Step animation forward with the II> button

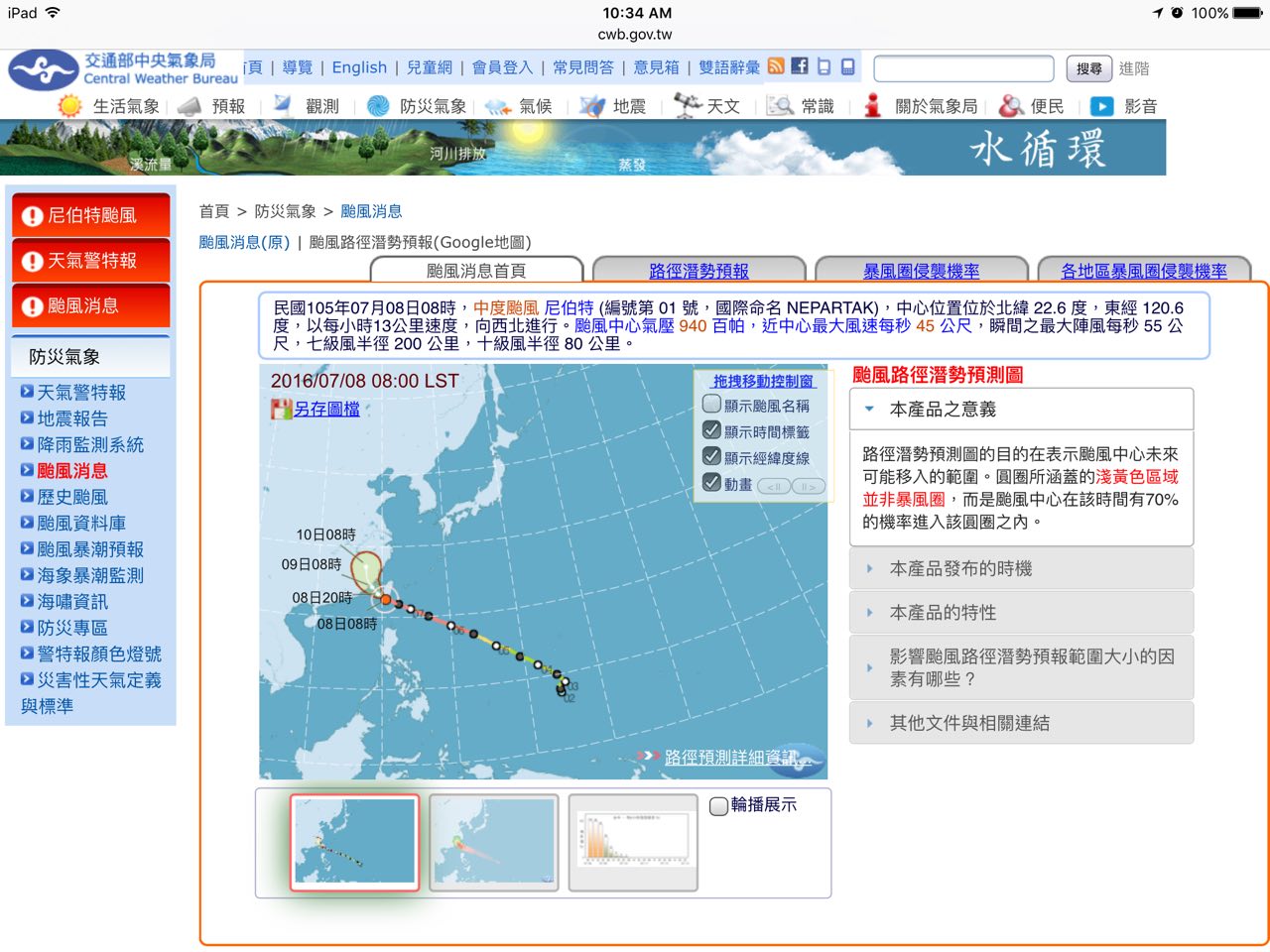point(809,486)
